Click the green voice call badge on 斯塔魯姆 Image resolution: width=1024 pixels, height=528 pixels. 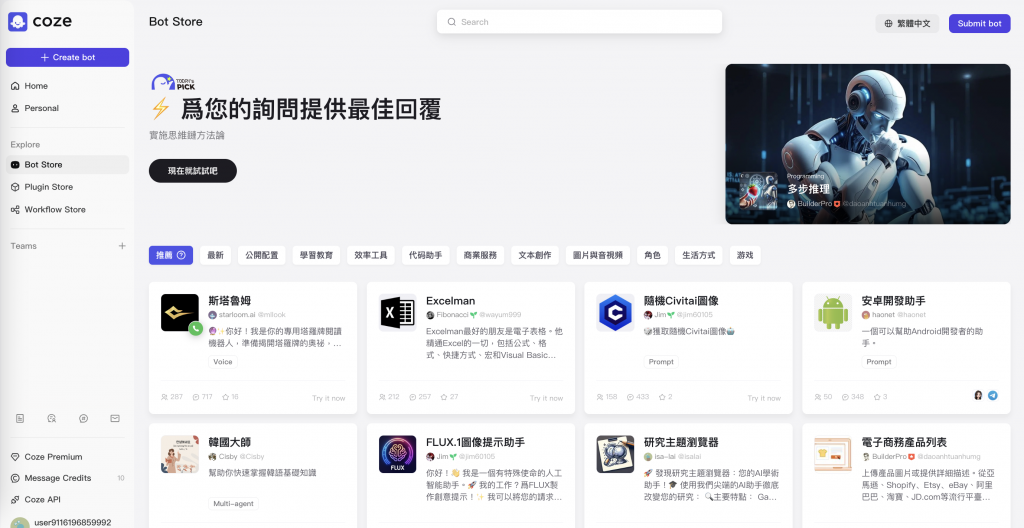(195, 328)
